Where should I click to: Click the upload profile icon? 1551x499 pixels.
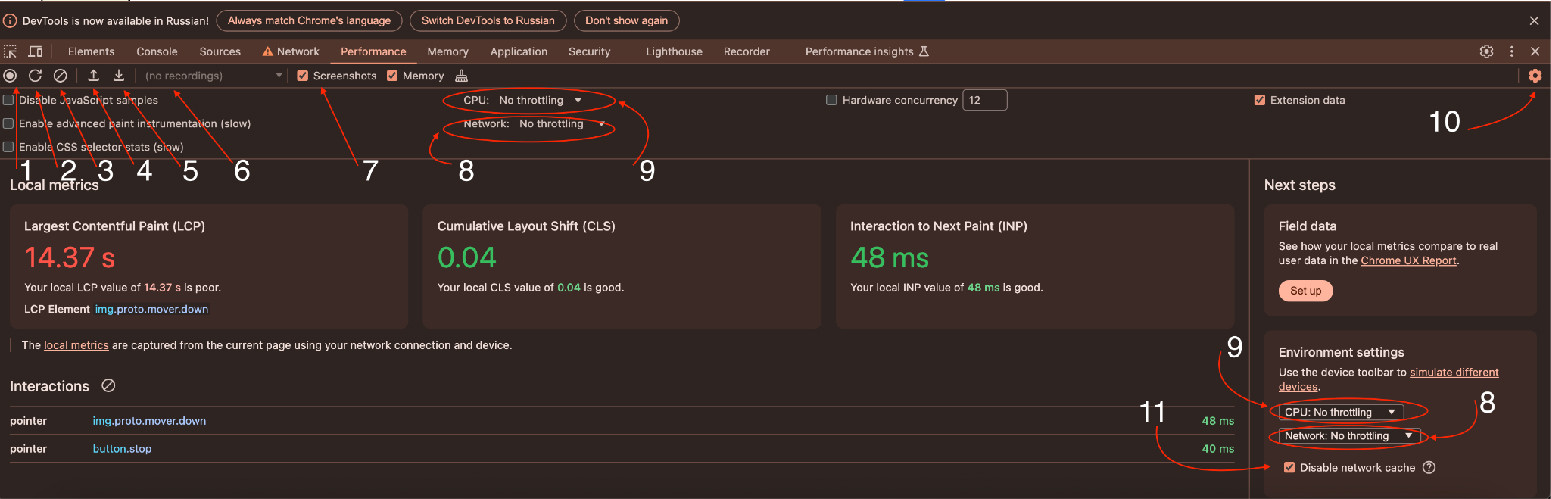(93, 76)
